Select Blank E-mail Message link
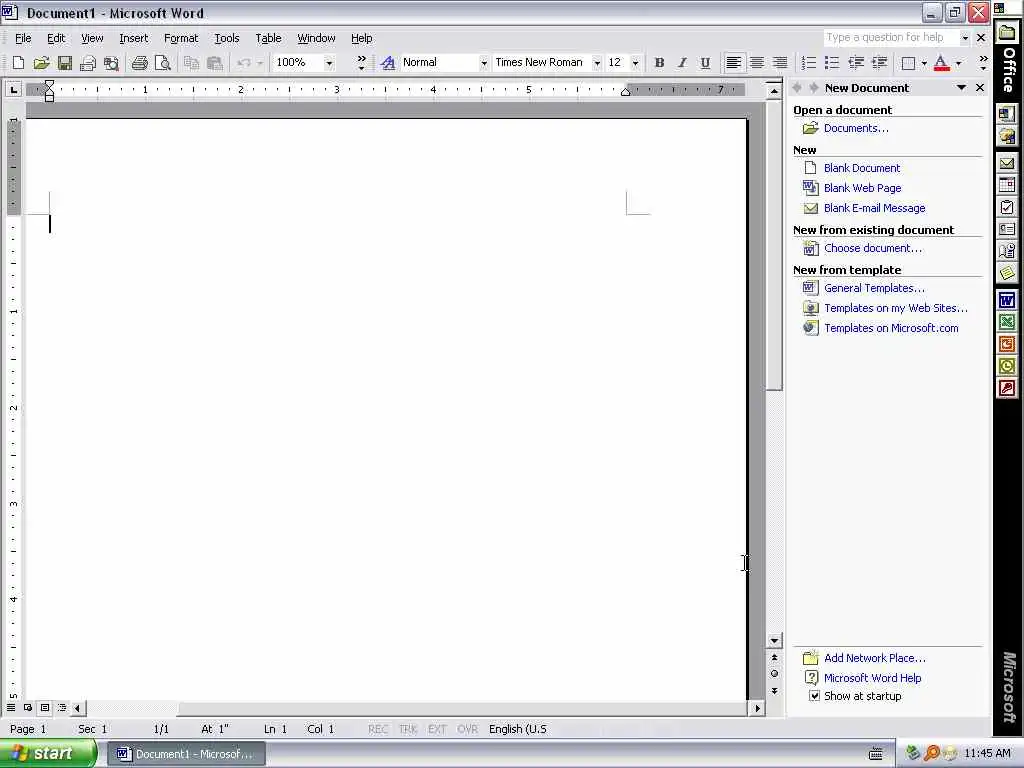This screenshot has height=768, width=1024. coord(874,208)
